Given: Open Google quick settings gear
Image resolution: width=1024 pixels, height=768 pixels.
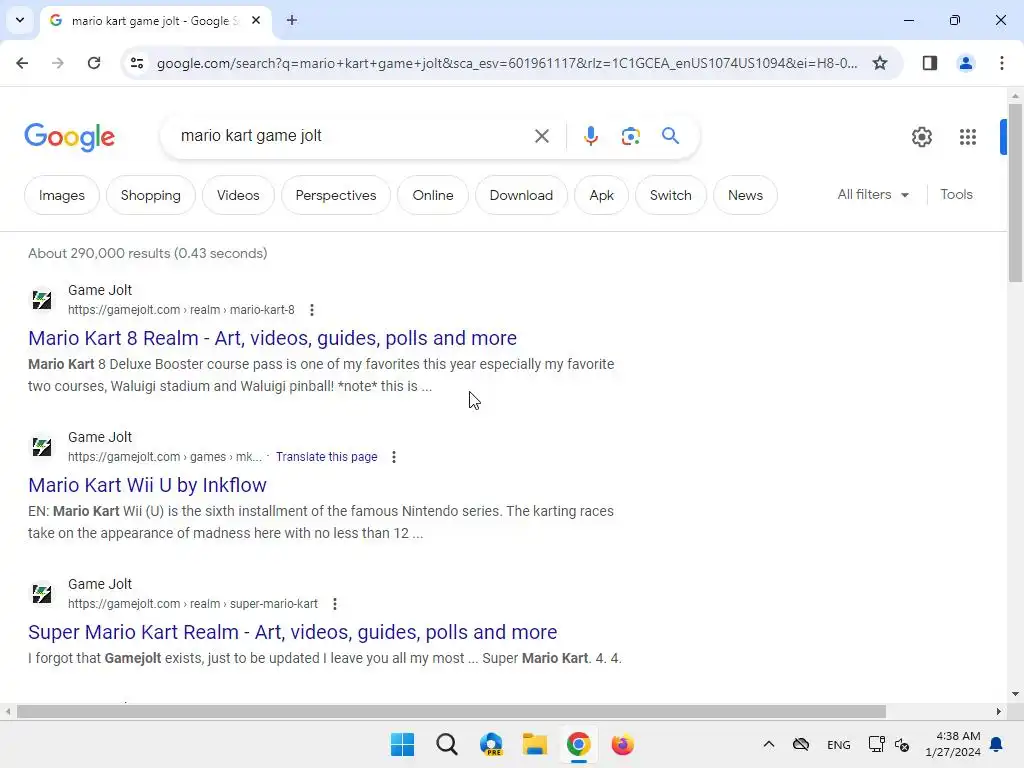Looking at the screenshot, I should point(921,136).
